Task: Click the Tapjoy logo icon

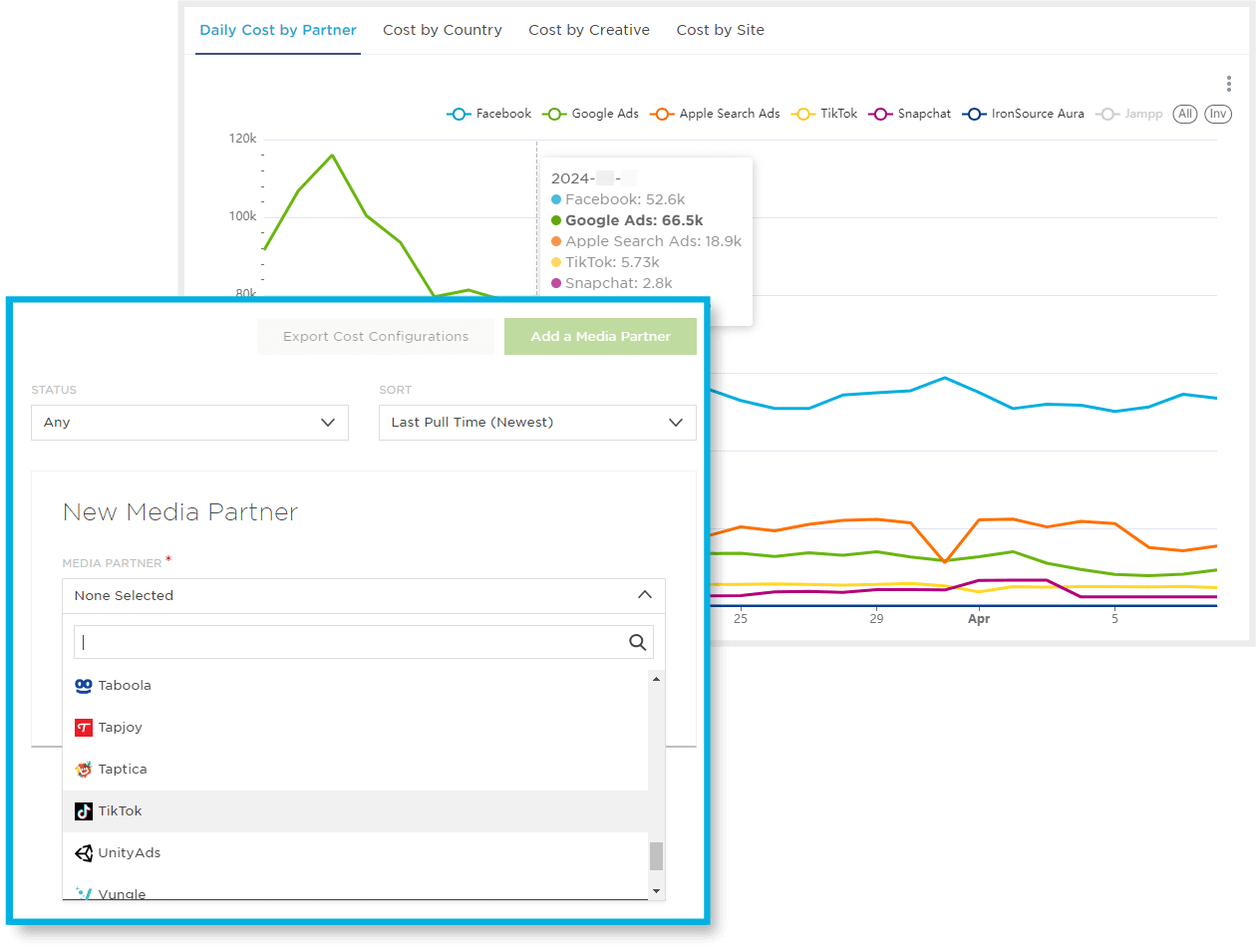Action: point(84,728)
